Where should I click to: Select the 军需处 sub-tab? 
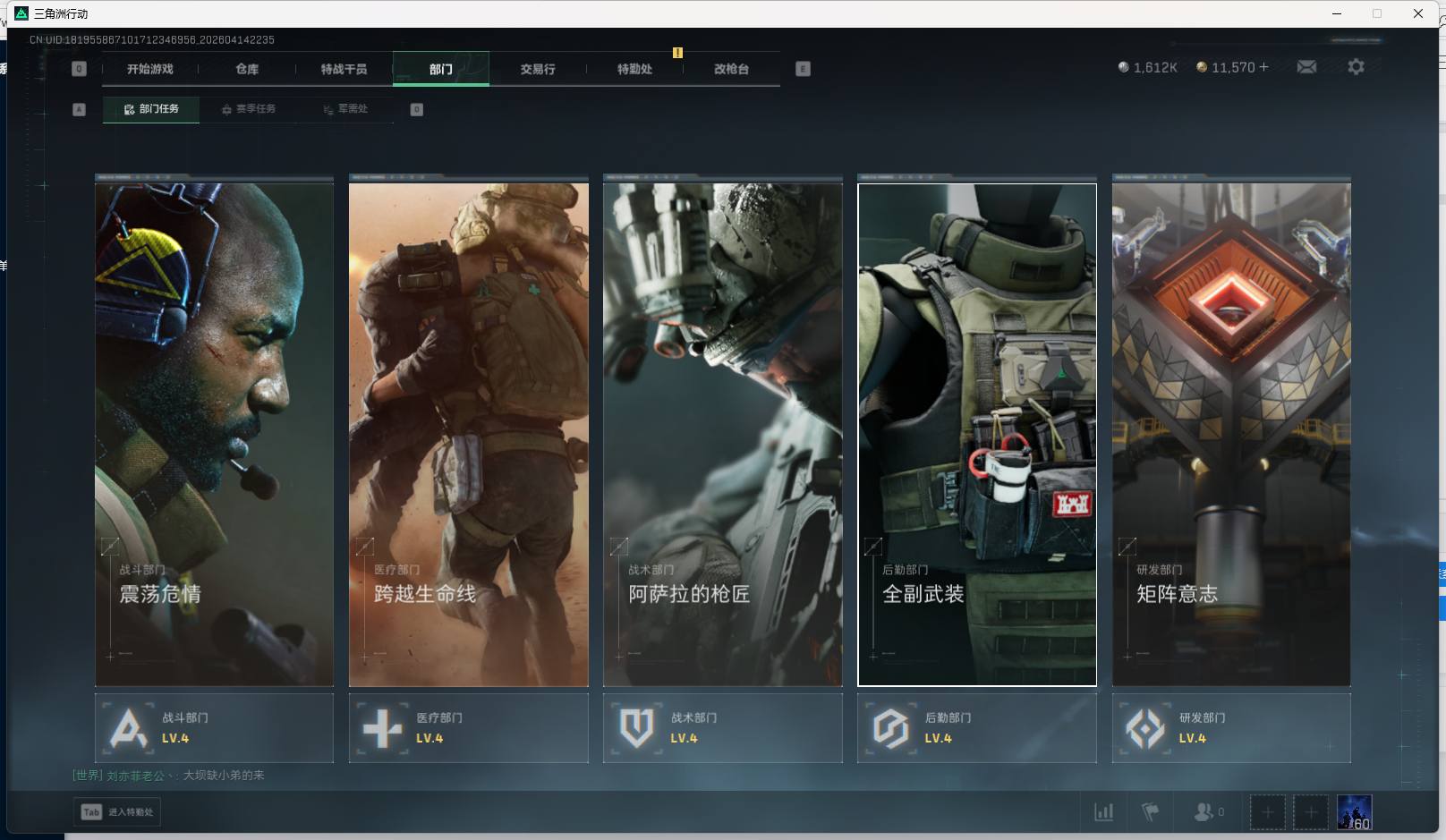[346, 109]
